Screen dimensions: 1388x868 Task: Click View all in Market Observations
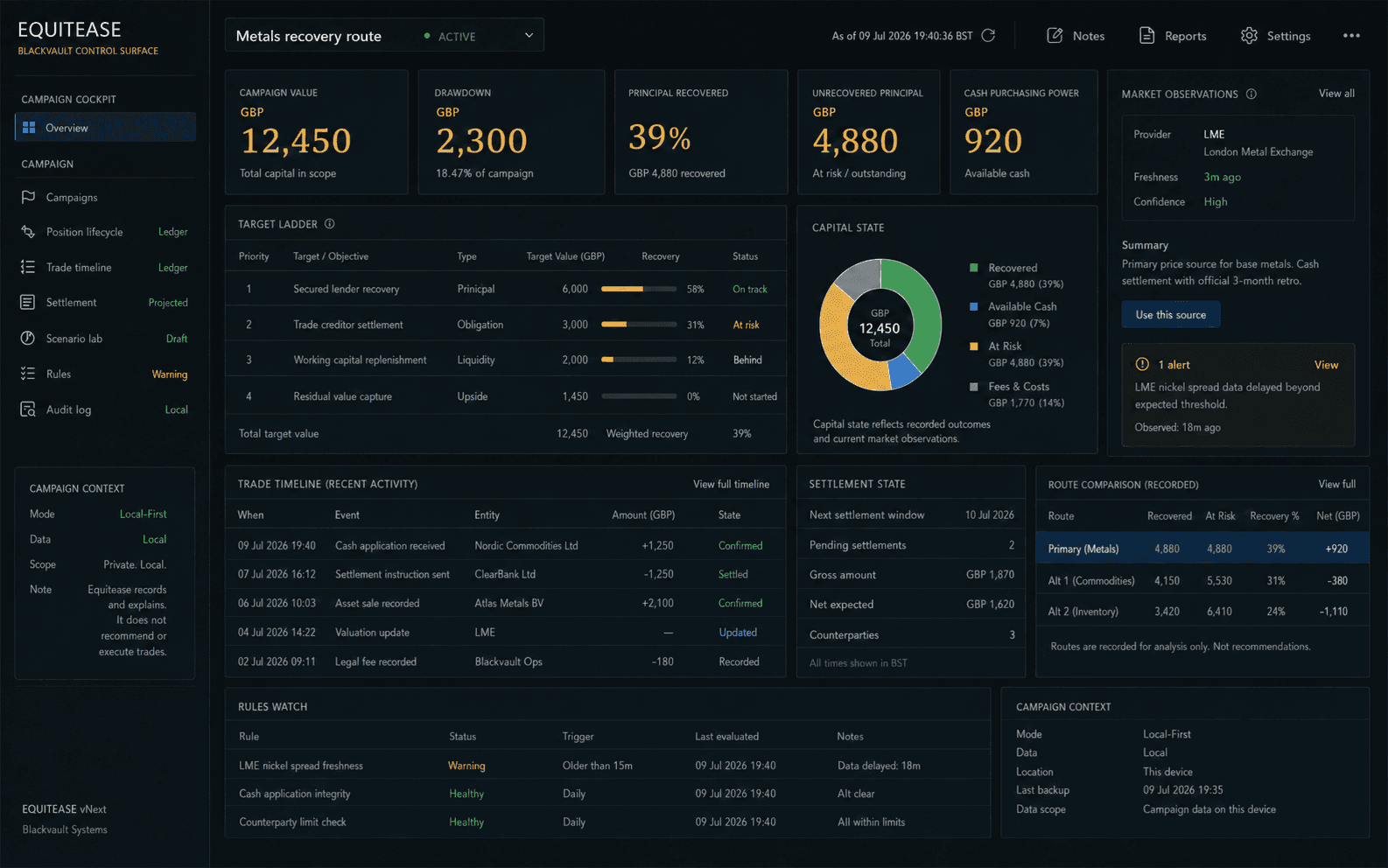coord(1336,94)
